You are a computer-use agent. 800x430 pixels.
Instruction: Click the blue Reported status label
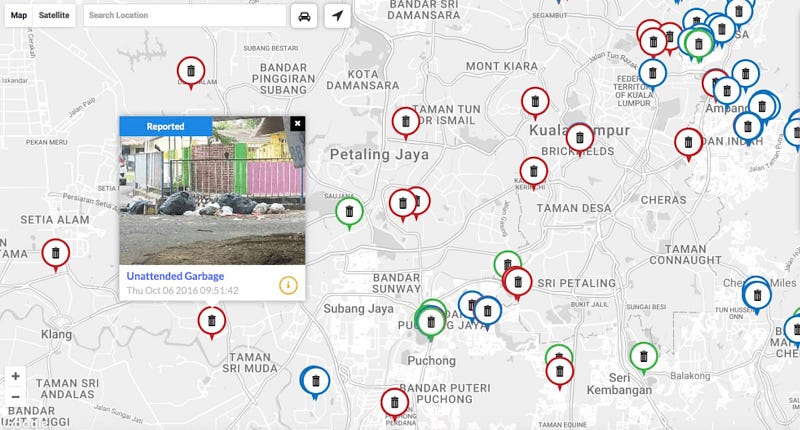click(165, 126)
